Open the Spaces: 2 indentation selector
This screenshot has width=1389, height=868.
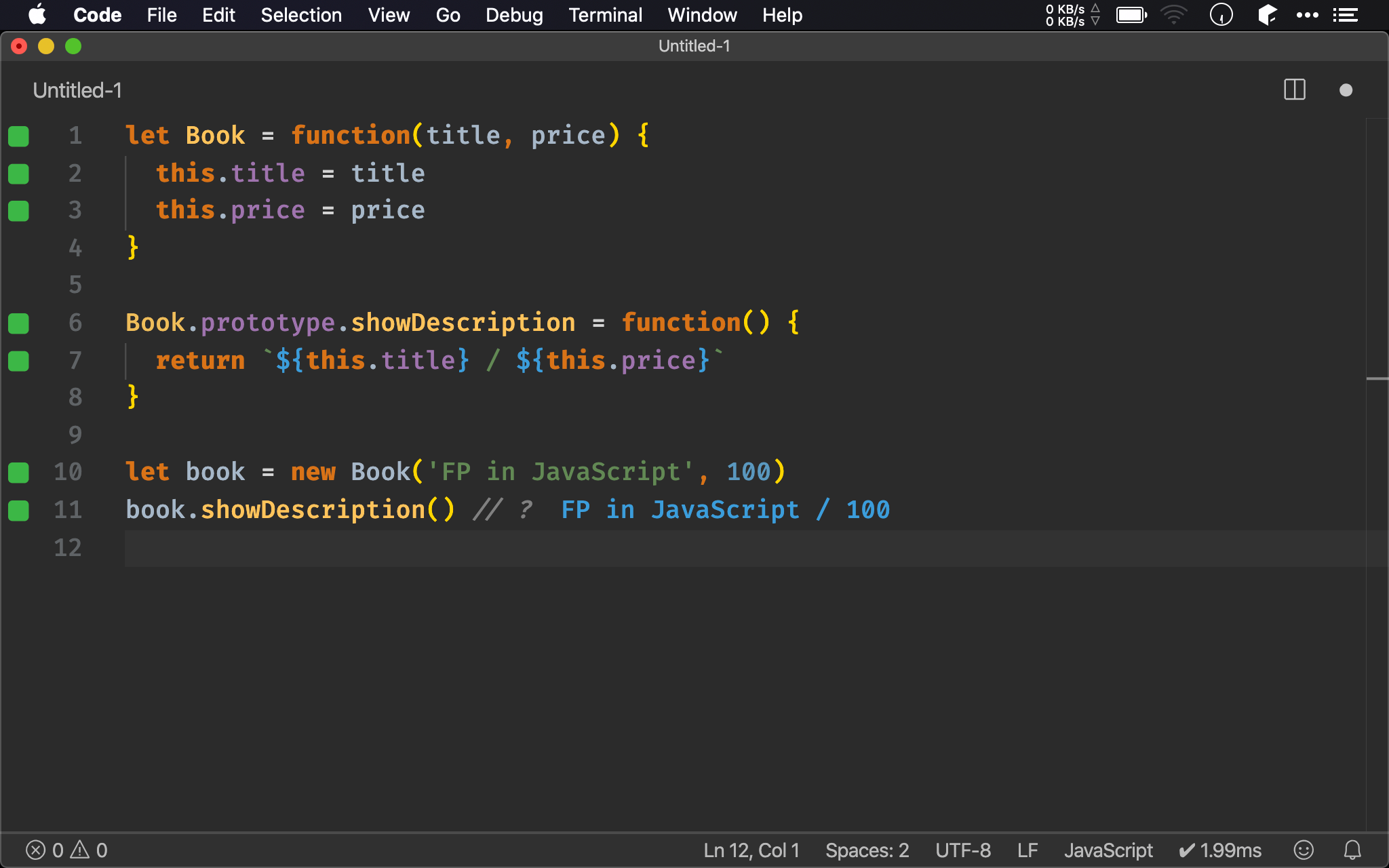click(x=866, y=850)
